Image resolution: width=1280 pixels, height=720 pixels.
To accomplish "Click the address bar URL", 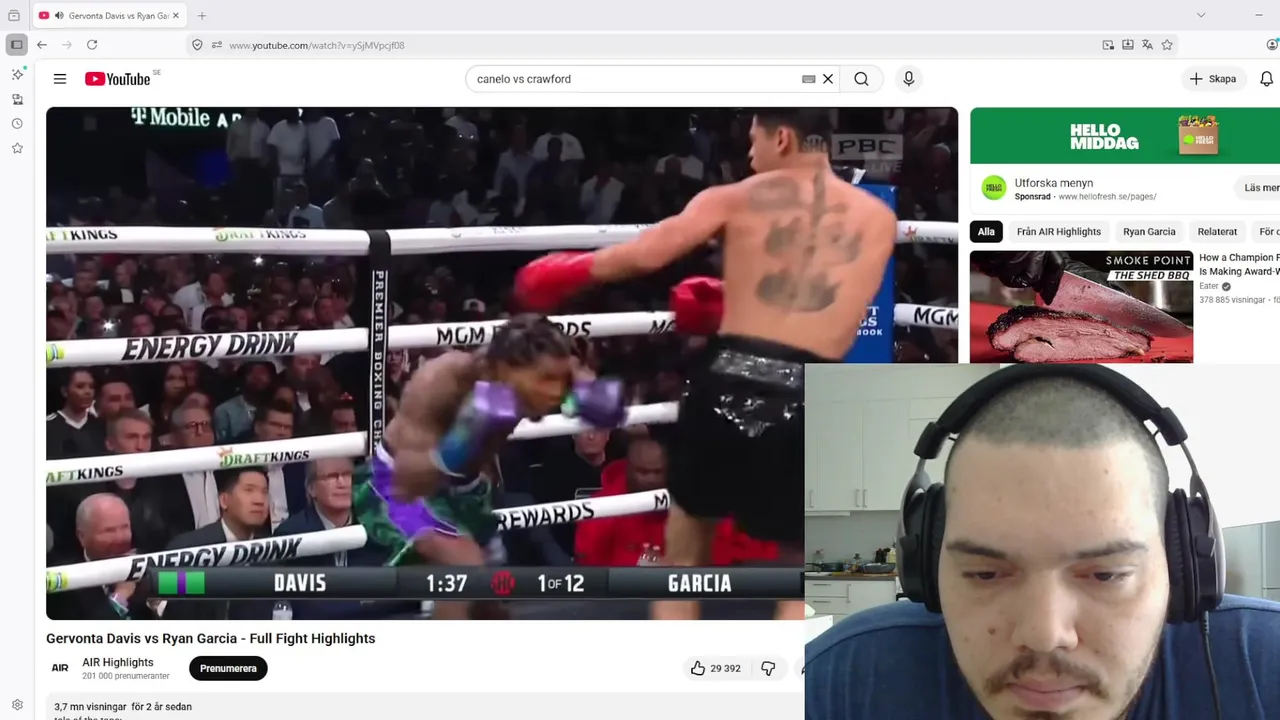I will [316, 45].
